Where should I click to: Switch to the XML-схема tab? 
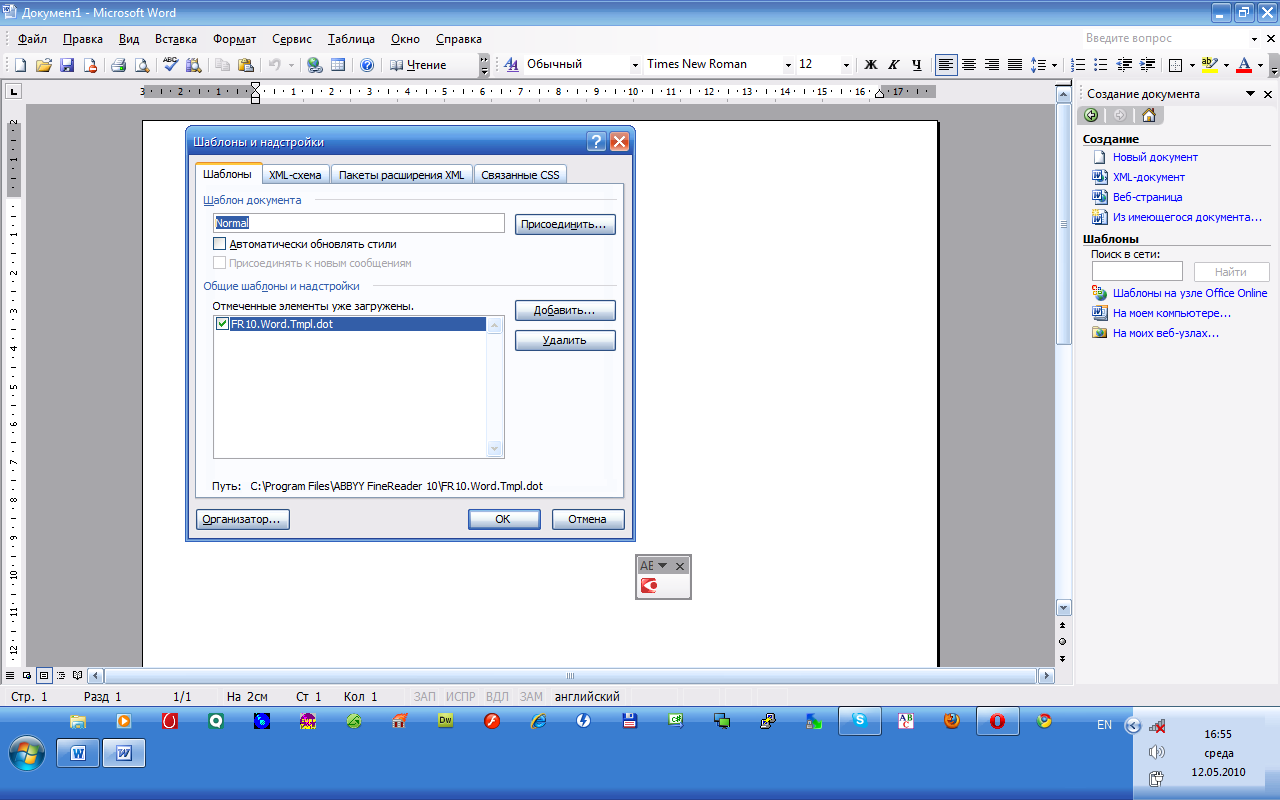295,175
